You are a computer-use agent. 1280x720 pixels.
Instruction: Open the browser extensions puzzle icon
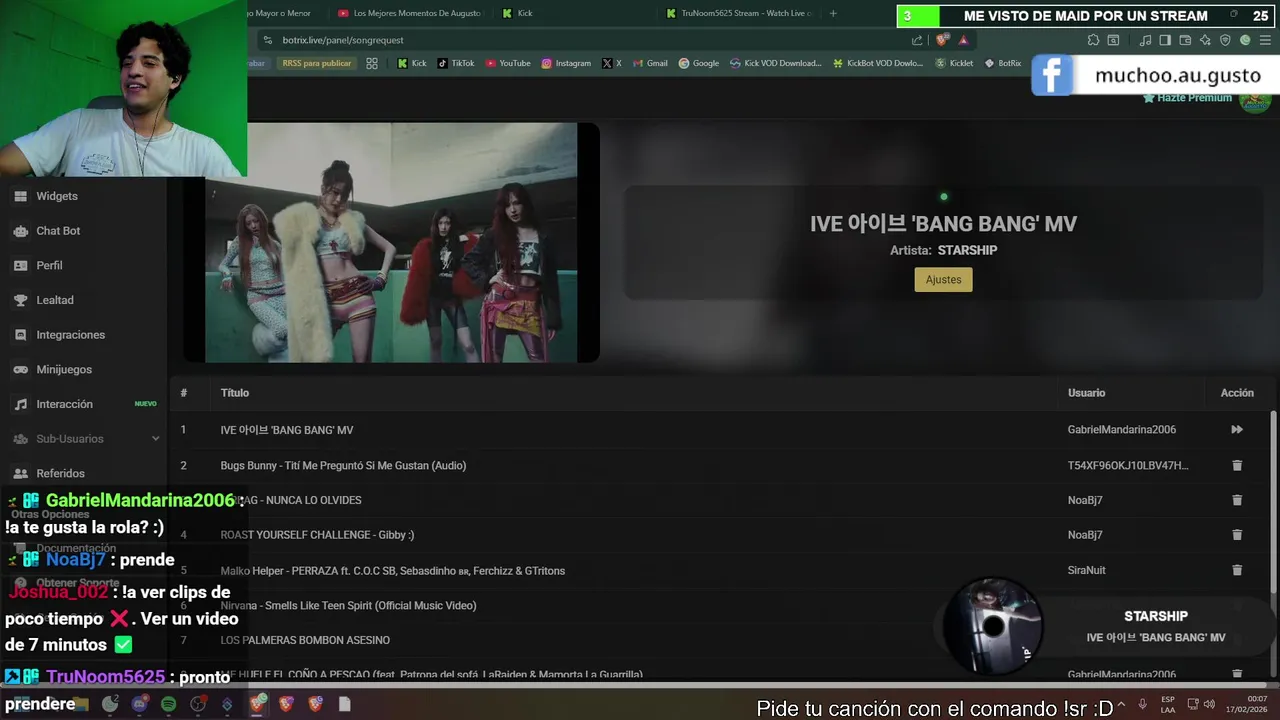tap(1094, 40)
